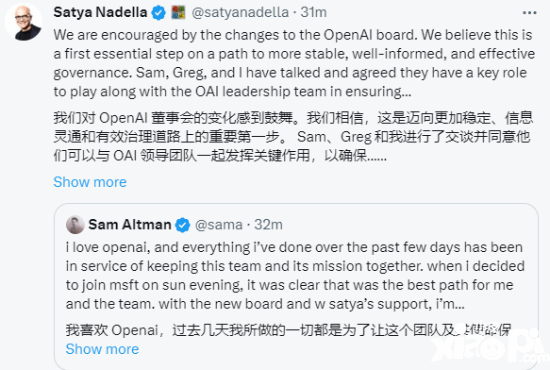The width and height of the screenshot is (550, 370).
Task: Click 'i love openai' line in quoted tweet
Action: (x=294, y=248)
